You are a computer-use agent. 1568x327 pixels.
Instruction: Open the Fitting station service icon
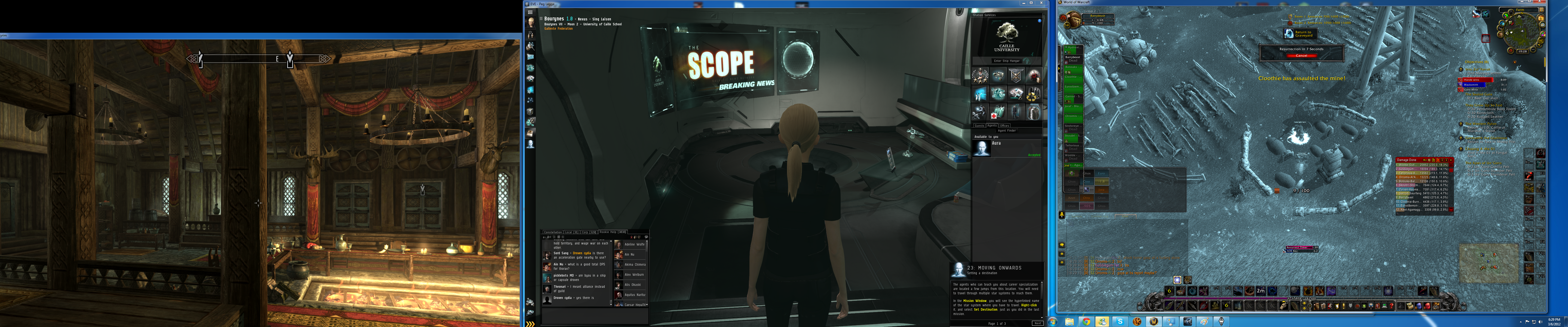point(998,75)
